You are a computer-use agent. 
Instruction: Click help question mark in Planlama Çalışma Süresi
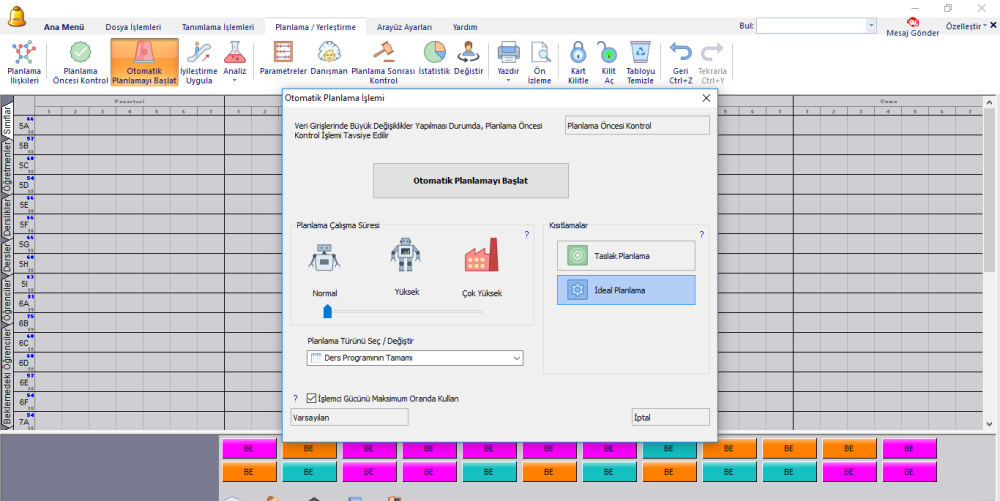click(526, 235)
